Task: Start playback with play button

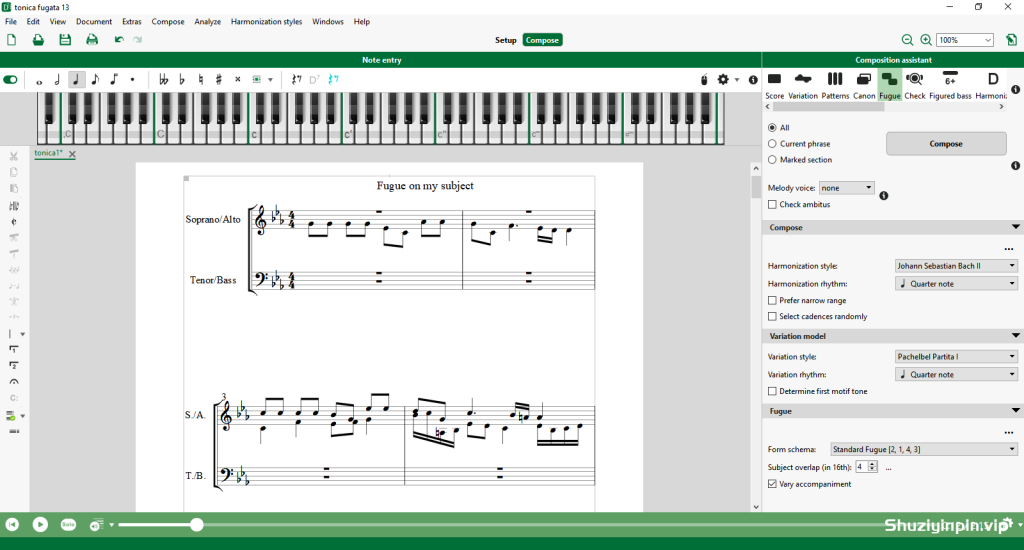Action: [x=40, y=525]
